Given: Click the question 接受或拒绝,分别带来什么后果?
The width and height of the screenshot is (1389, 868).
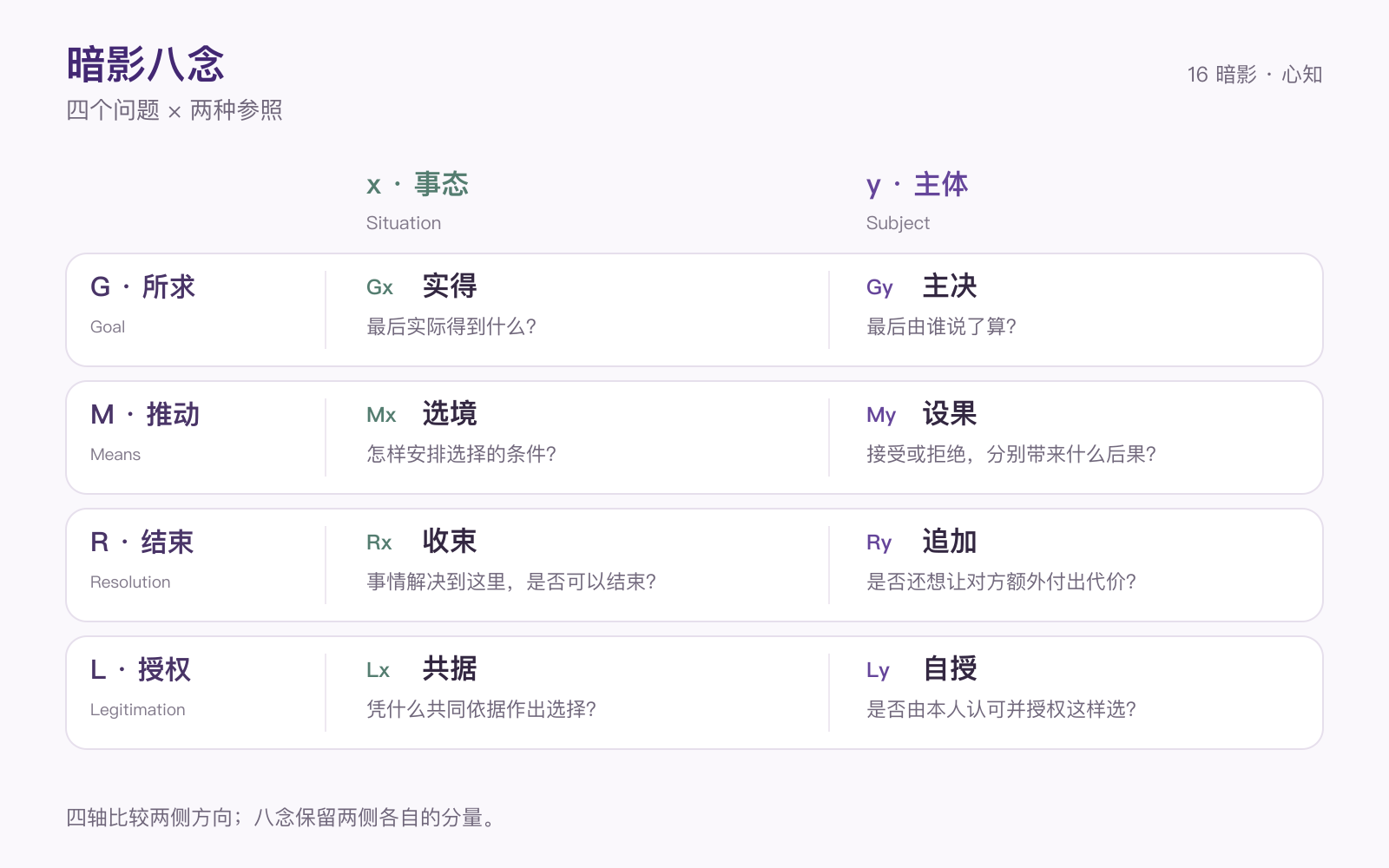Looking at the screenshot, I should click(1011, 454).
